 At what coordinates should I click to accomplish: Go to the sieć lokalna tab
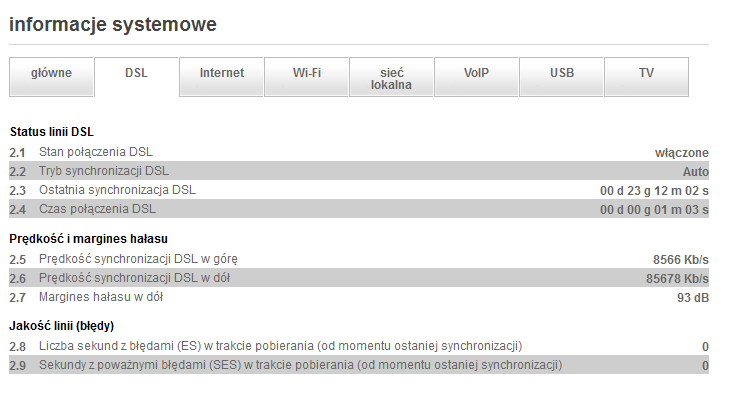[x=391, y=79]
